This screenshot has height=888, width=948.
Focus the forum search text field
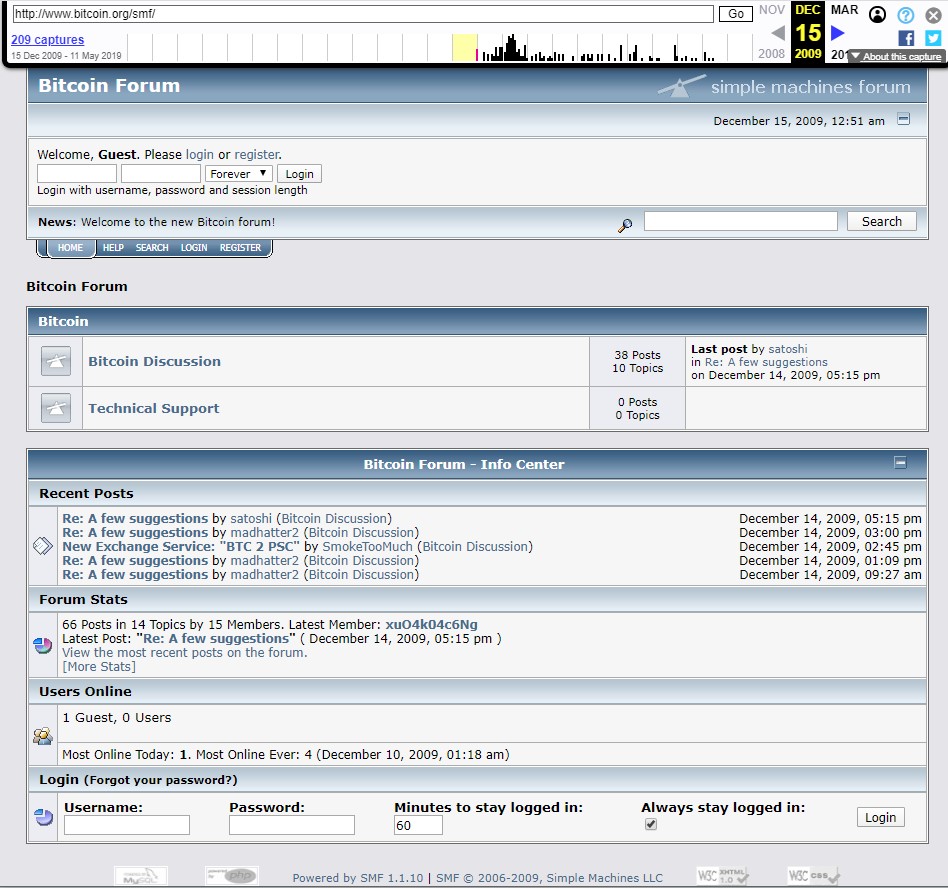[x=741, y=221]
